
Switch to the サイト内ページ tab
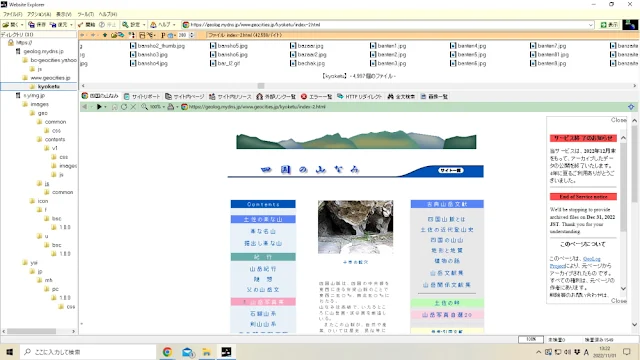point(184,97)
